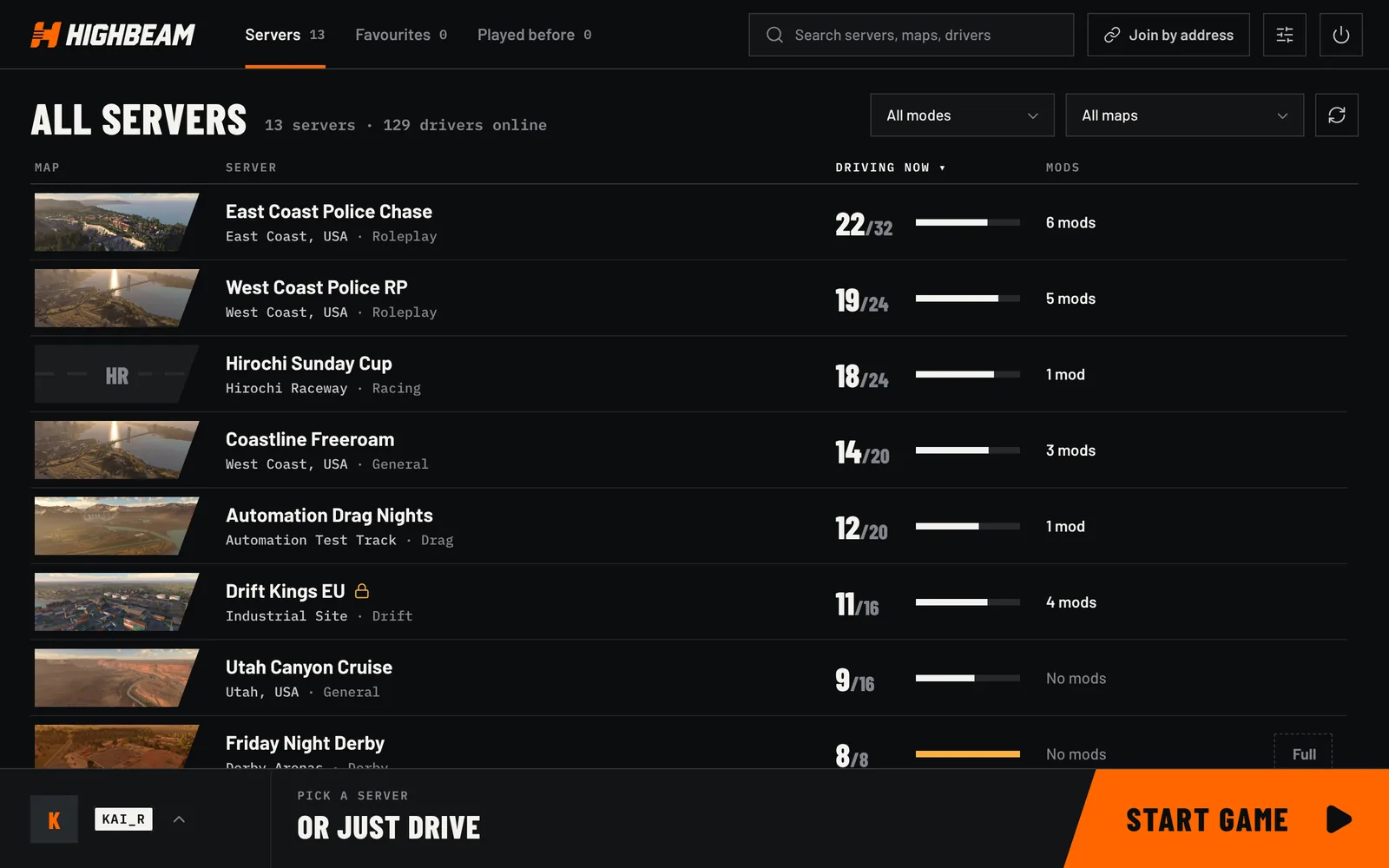Viewport: 1389px width, 868px height.
Task: Open the All maps dropdown
Action: [x=1184, y=115]
